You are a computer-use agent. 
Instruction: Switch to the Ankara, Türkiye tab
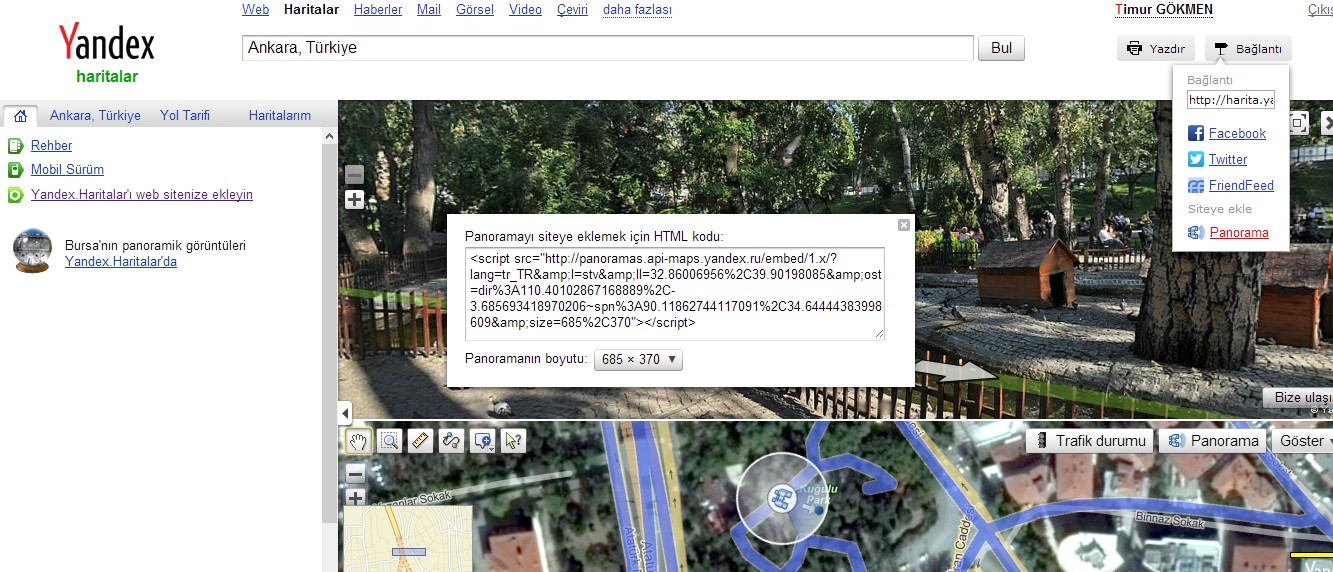(x=95, y=115)
